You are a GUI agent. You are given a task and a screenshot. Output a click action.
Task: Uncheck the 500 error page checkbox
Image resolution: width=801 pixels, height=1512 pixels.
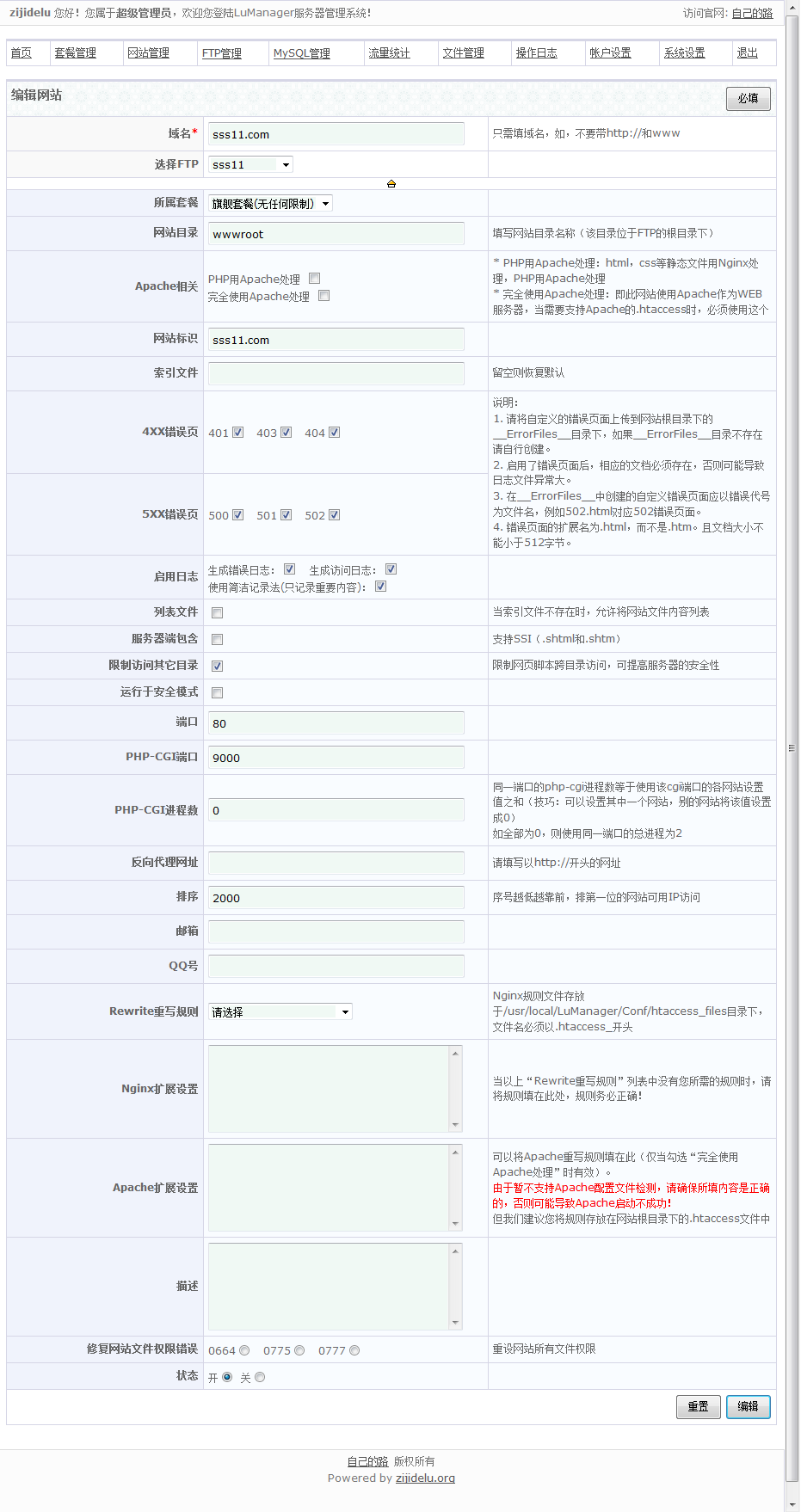click(x=238, y=515)
